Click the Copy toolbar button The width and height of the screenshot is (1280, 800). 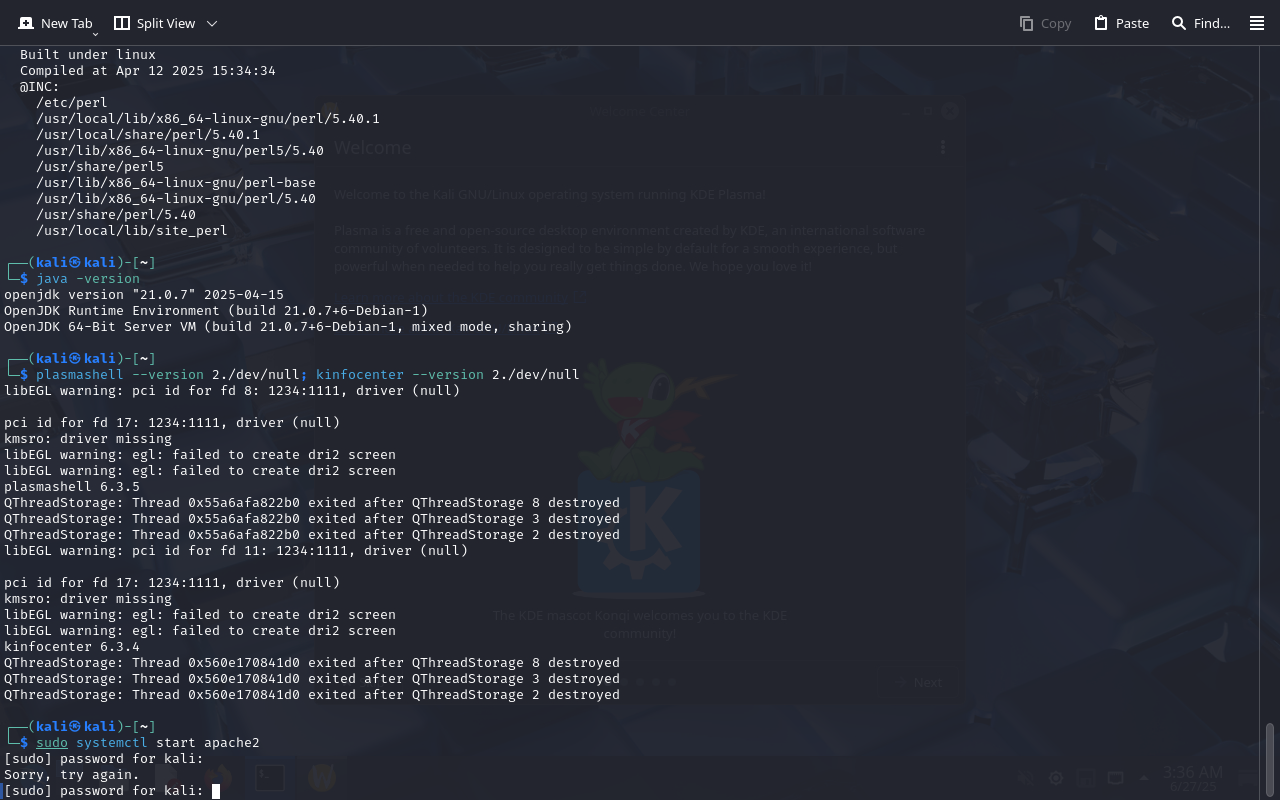[x=1045, y=23]
